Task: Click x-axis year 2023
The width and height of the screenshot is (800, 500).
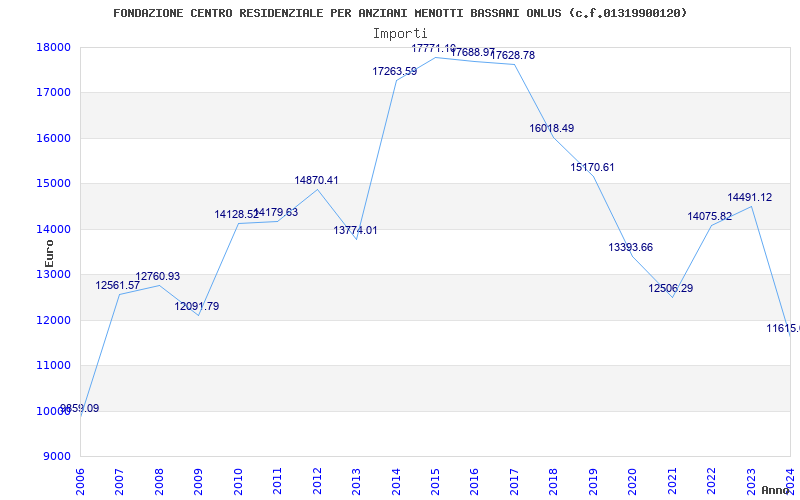Action: point(751,482)
